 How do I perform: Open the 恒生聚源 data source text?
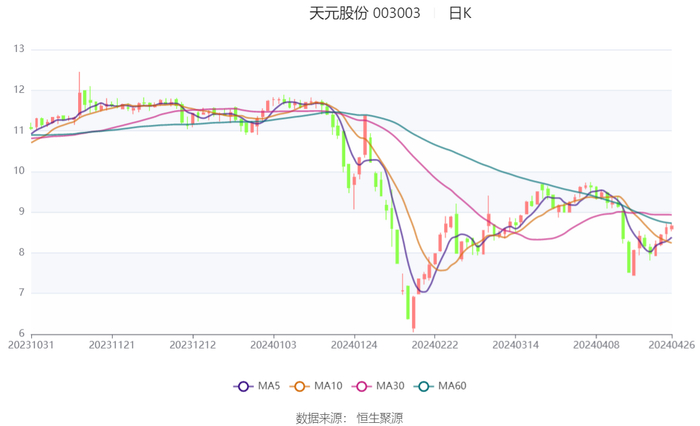pos(379,418)
